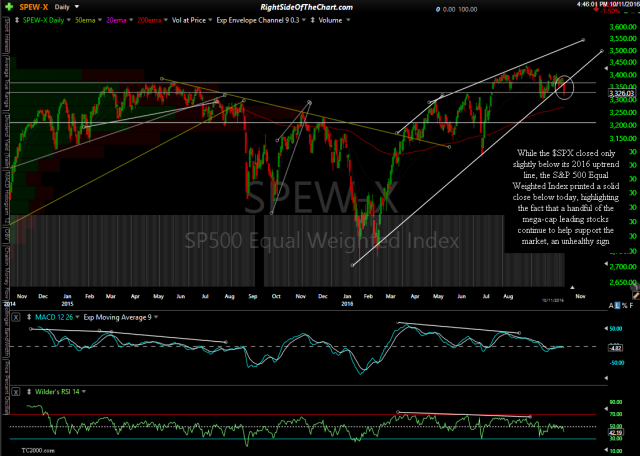Click the TC2000.com label at bottom left
The height and width of the screenshot is (456, 640).
pyautogui.click(x=38, y=451)
